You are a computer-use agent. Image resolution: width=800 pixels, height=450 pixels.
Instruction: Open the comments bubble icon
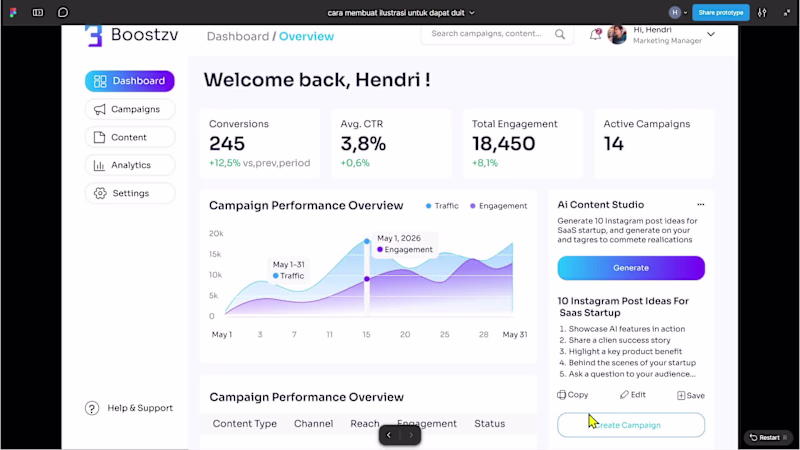click(x=63, y=12)
